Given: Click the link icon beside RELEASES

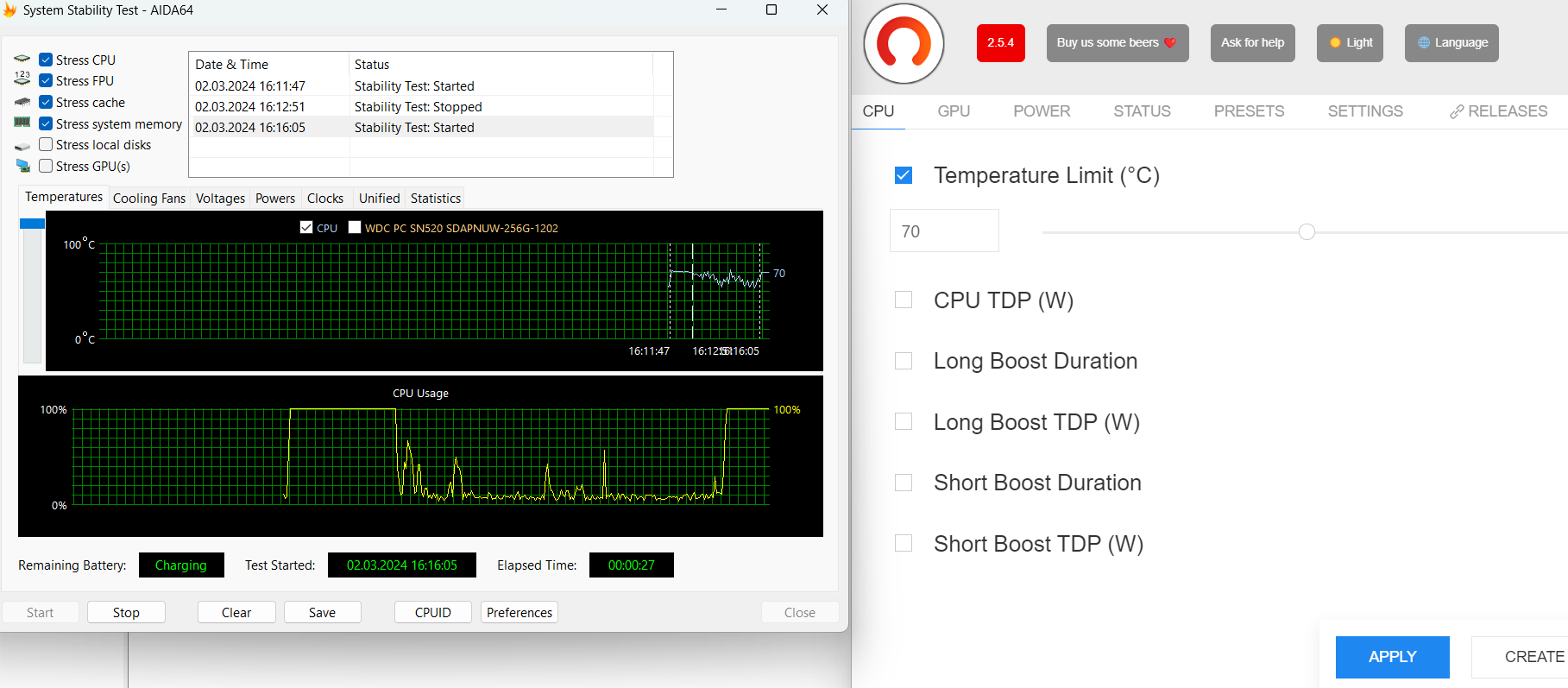Looking at the screenshot, I should tap(1457, 112).
